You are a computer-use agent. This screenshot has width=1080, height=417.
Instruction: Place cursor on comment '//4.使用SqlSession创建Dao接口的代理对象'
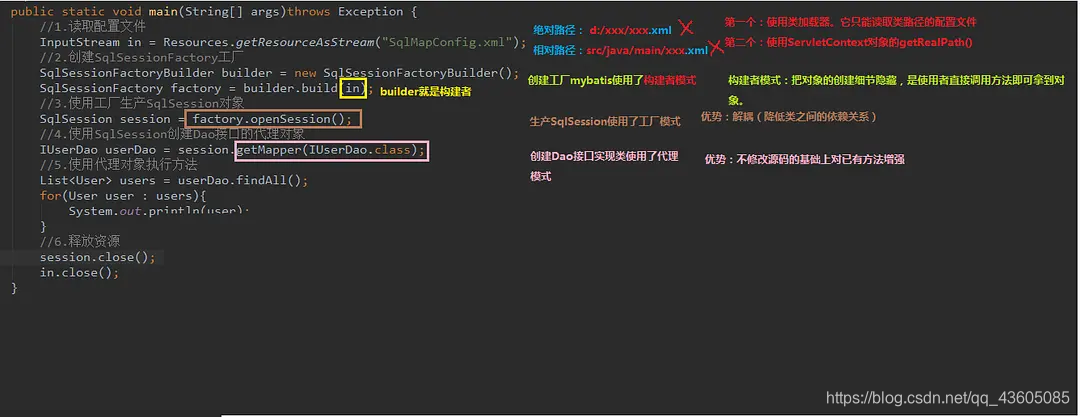pyautogui.click(x=172, y=134)
